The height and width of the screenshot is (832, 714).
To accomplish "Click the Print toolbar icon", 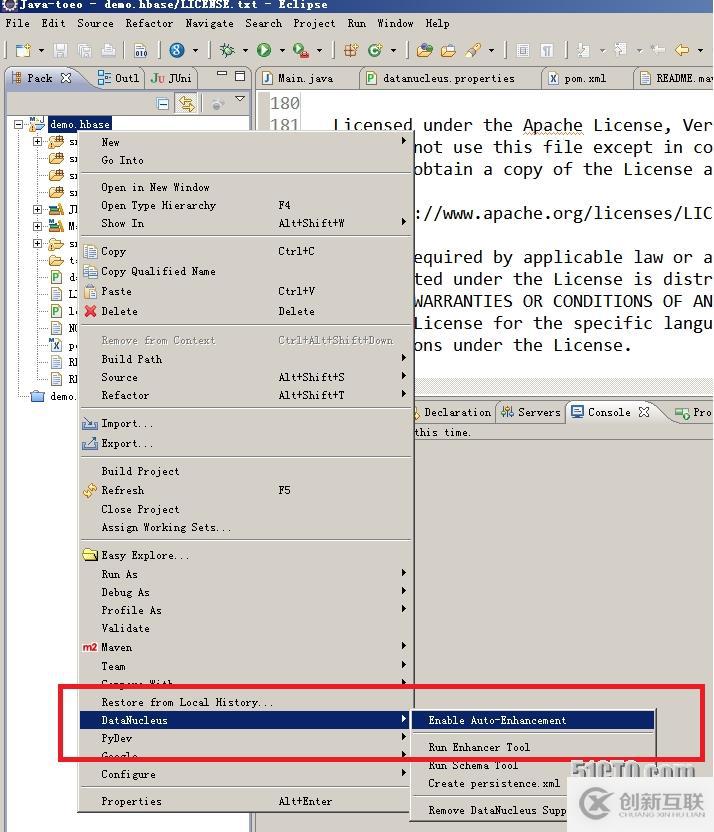I will (108, 50).
